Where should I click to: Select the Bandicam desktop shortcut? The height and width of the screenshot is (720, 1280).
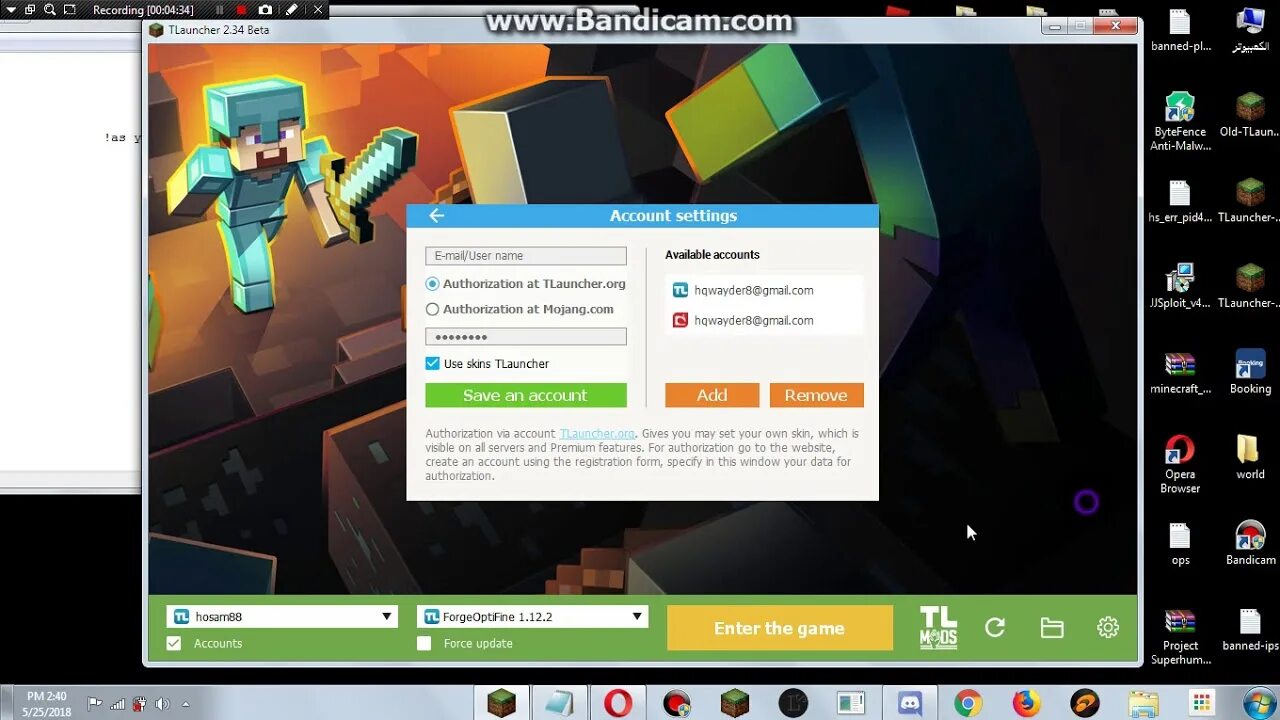pyautogui.click(x=1250, y=543)
